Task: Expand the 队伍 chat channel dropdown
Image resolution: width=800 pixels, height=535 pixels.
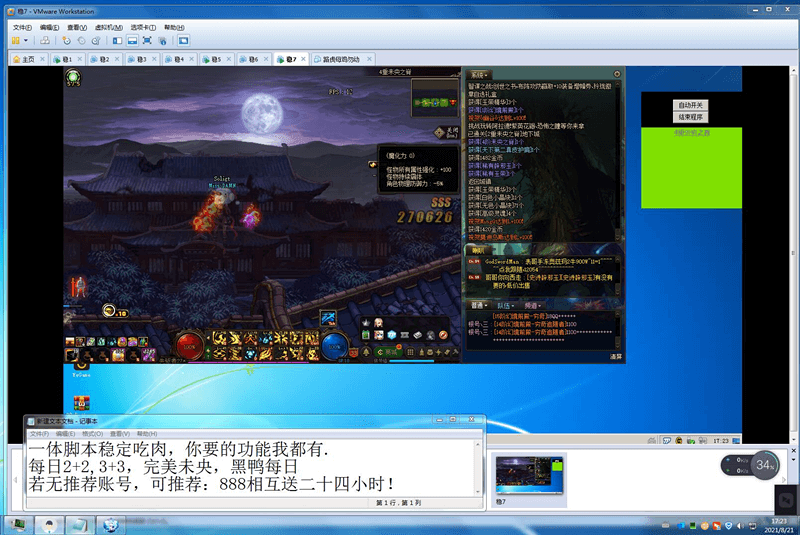Action: (506, 305)
